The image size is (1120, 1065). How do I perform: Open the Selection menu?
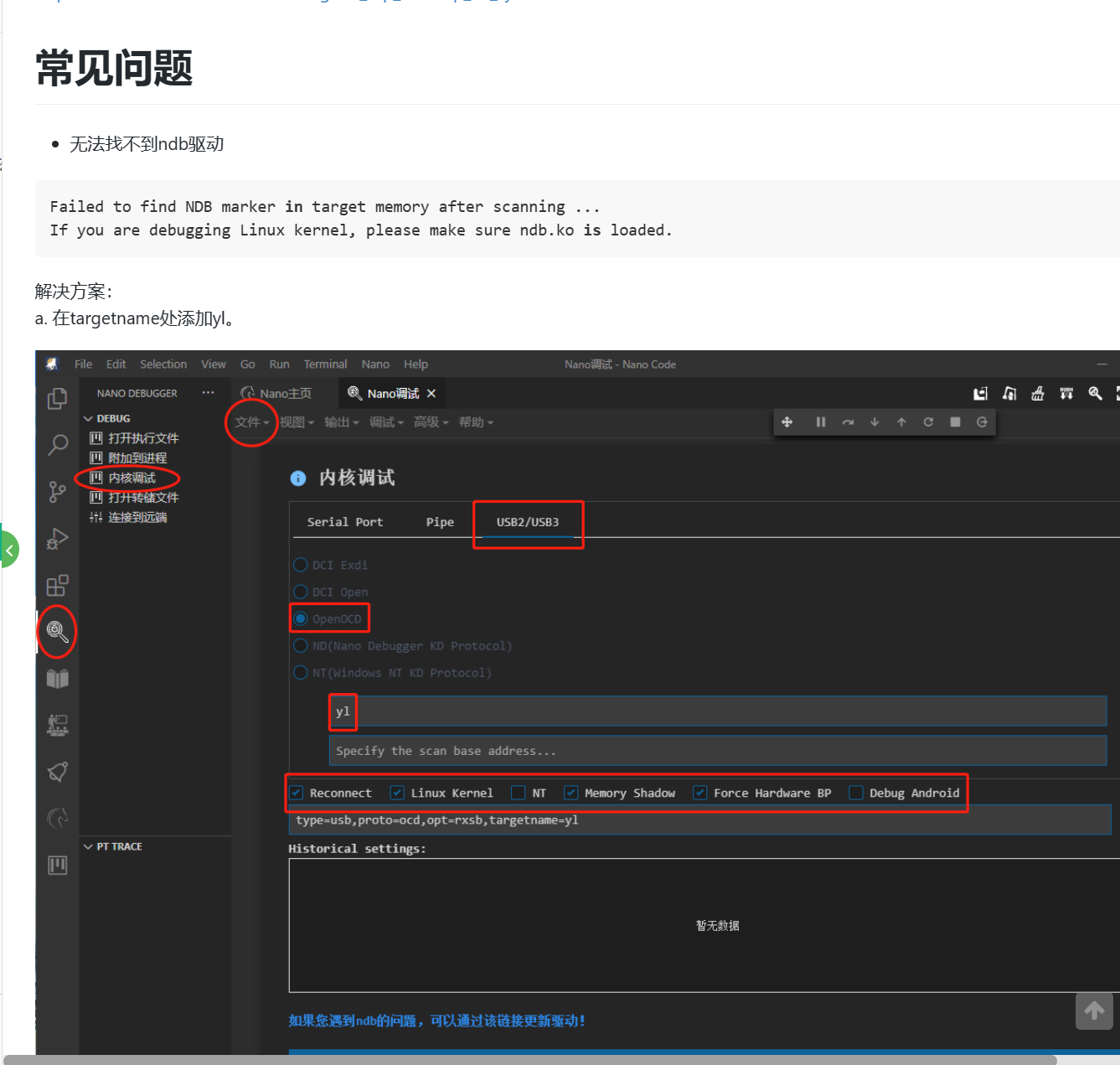[163, 364]
